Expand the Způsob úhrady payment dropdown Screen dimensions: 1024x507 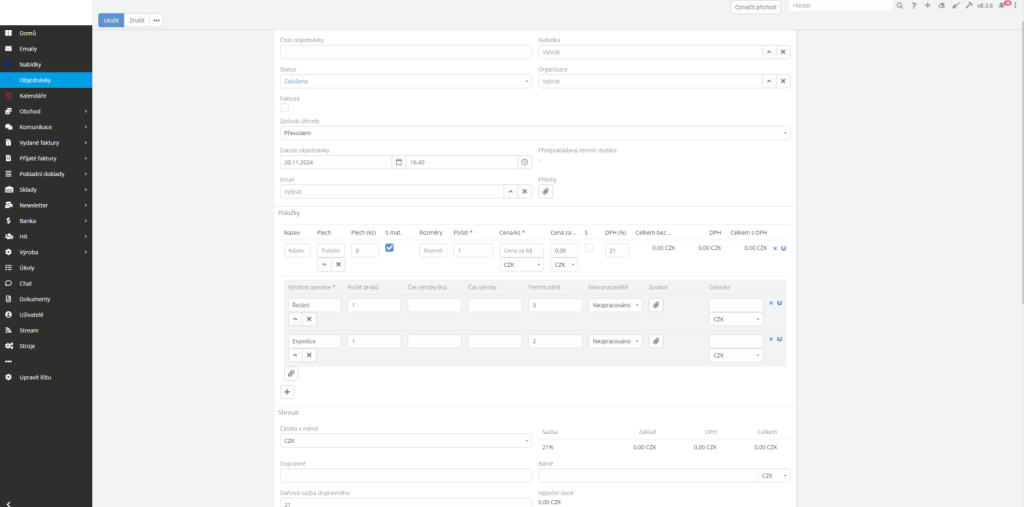pyautogui.click(x=534, y=132)
